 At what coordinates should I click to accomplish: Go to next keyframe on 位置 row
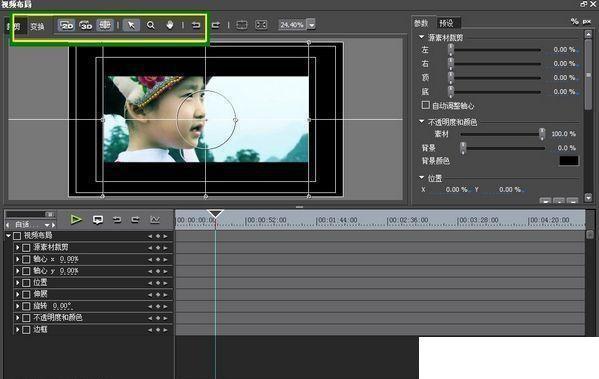[x=165, y=283]
